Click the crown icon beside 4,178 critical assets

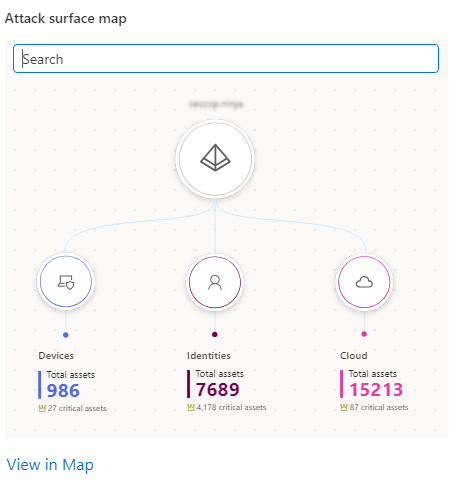click(191, 407)
